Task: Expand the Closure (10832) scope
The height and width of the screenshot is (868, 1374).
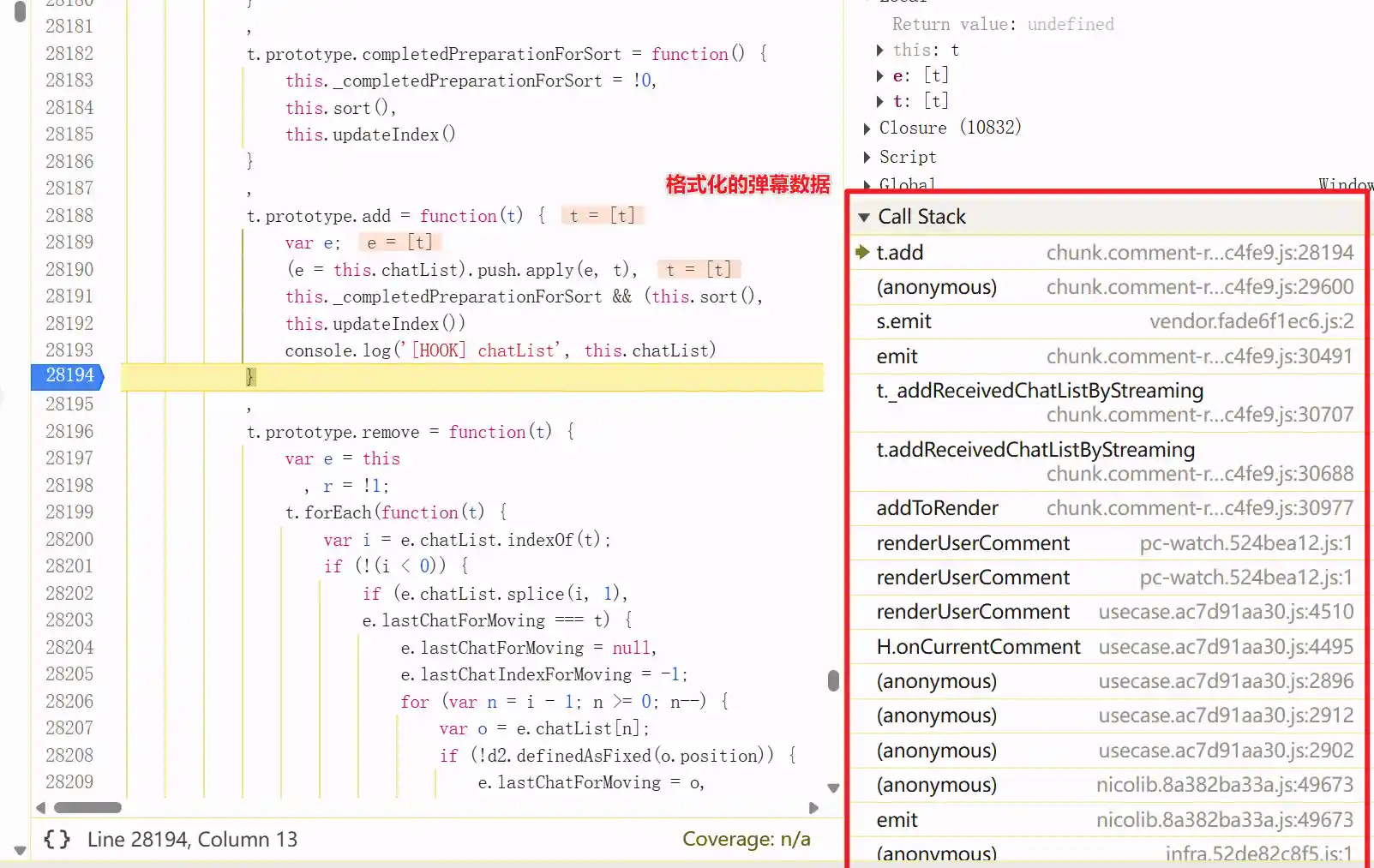Action: click(x=867, y=129)
